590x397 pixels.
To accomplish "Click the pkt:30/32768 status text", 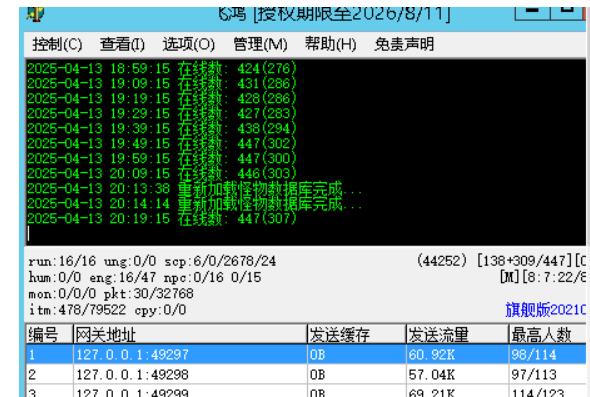I will point(149,294).
